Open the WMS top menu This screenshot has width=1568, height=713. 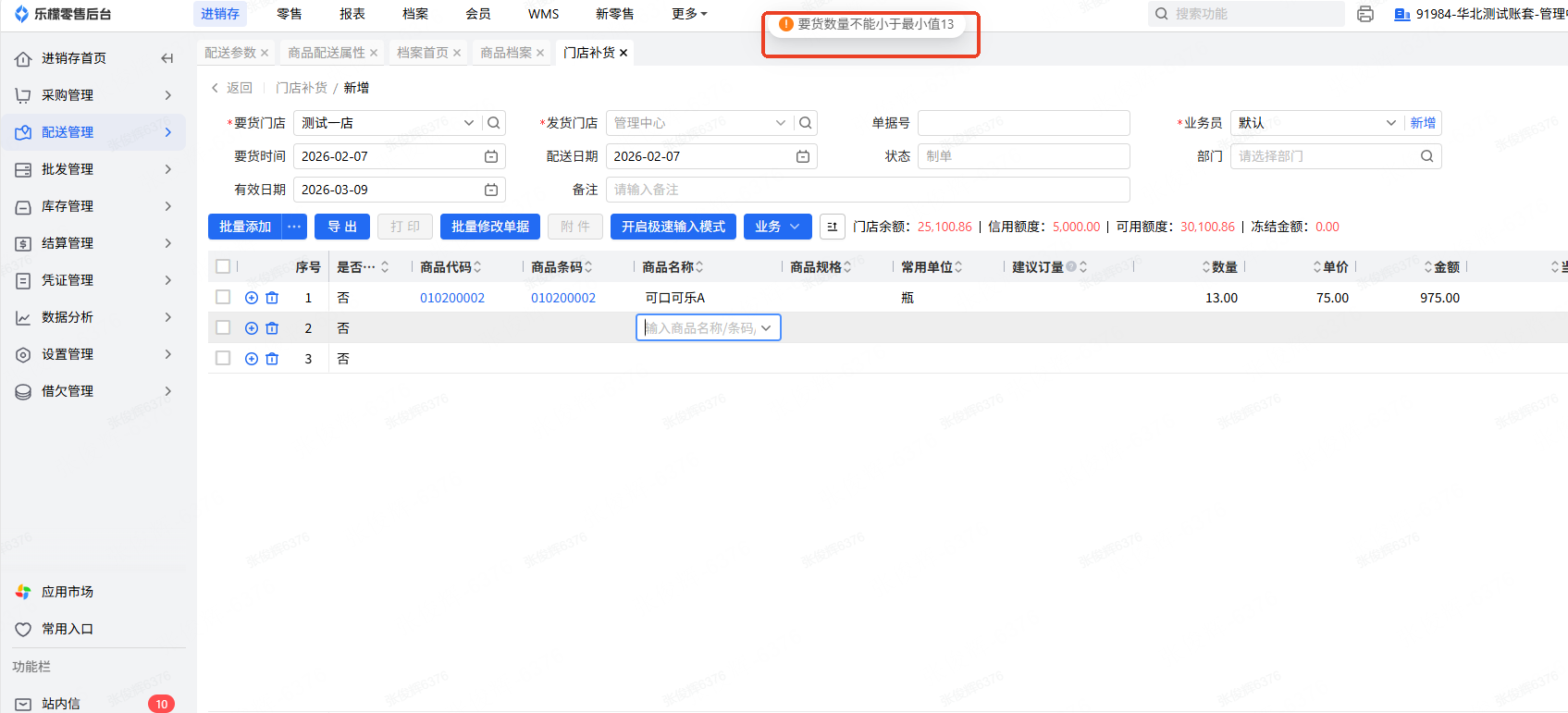tap(544, 14)
